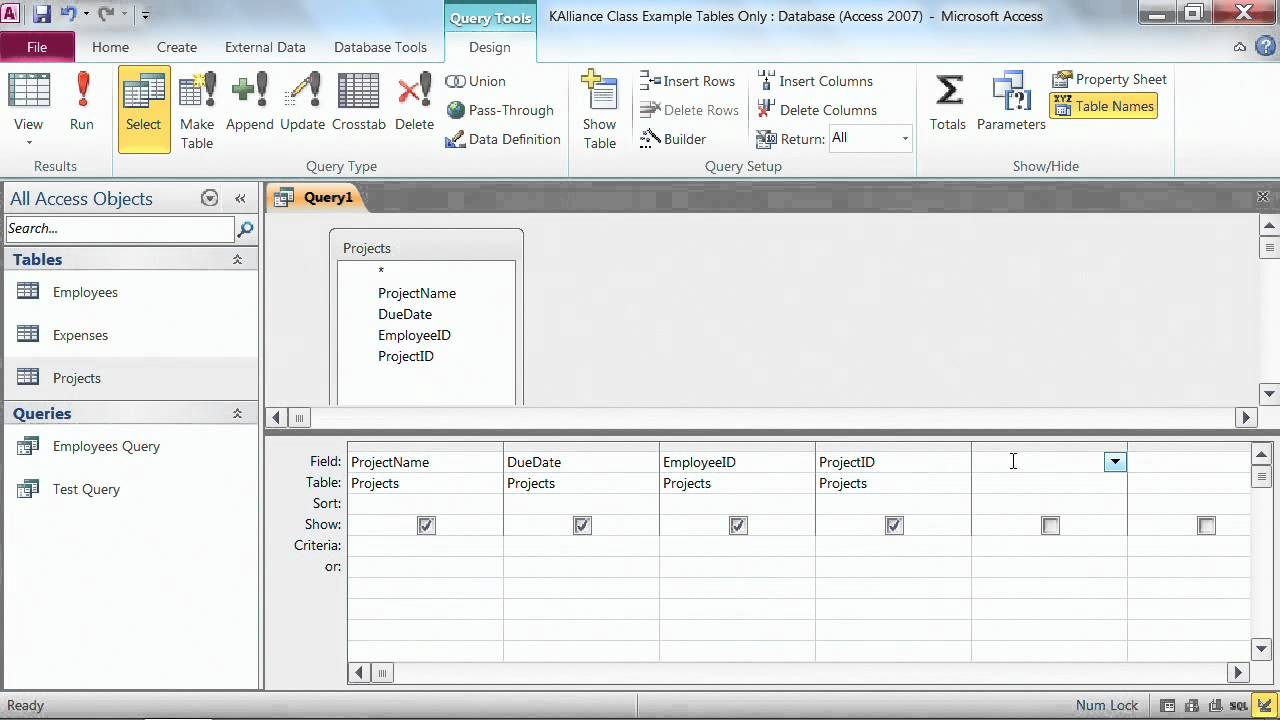Open the expression Builder
The height and width of the screenshot is (720, 1280).
click(673, 139)
